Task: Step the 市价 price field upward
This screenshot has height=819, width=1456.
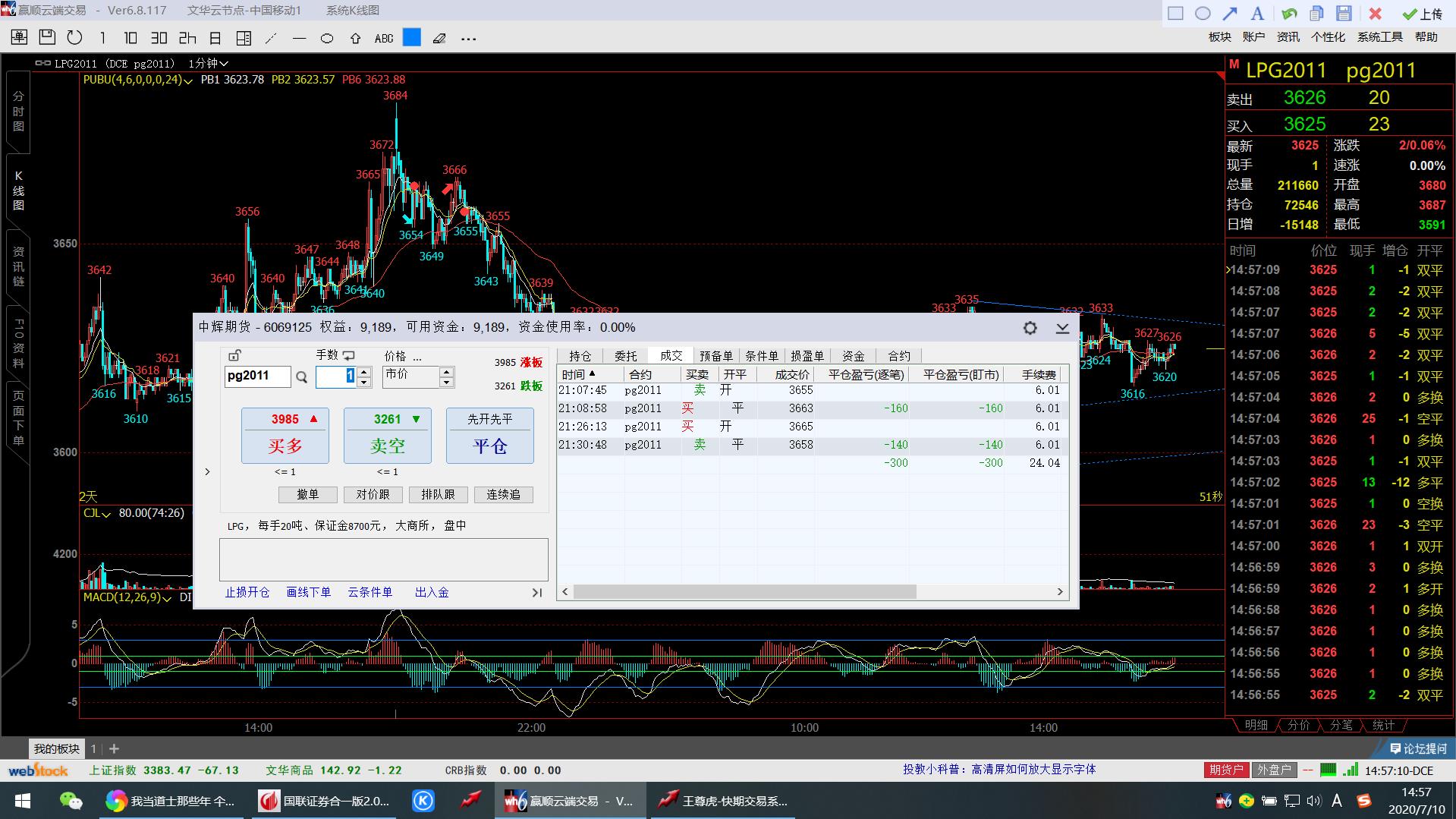Action: click(x=447, y=372)
